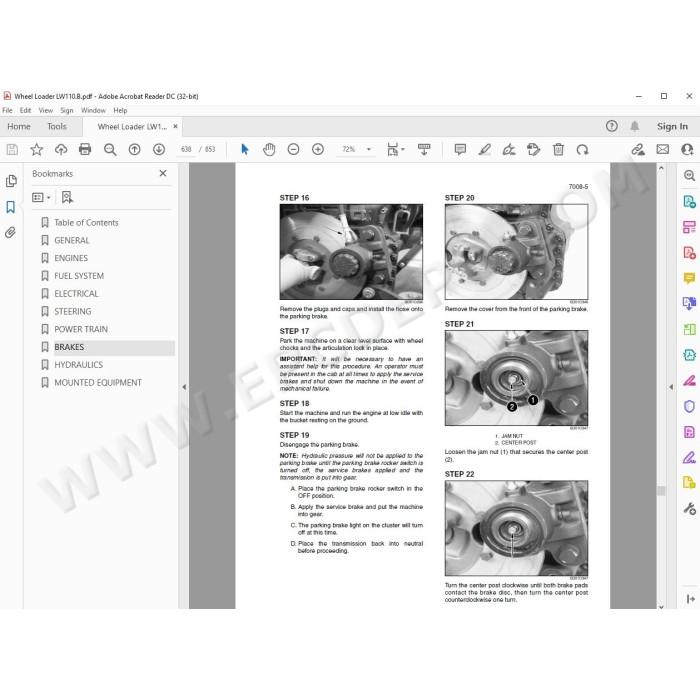Jump to the STEERING bookmark
700x700 pixels.
72,312
